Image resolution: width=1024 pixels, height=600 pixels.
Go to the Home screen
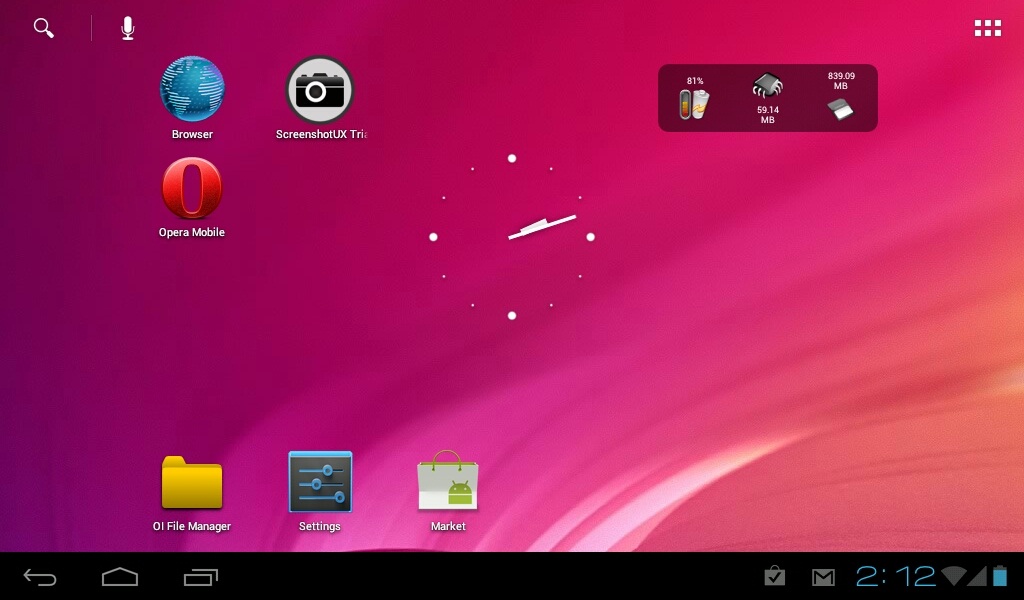click(x=120, y=577)
